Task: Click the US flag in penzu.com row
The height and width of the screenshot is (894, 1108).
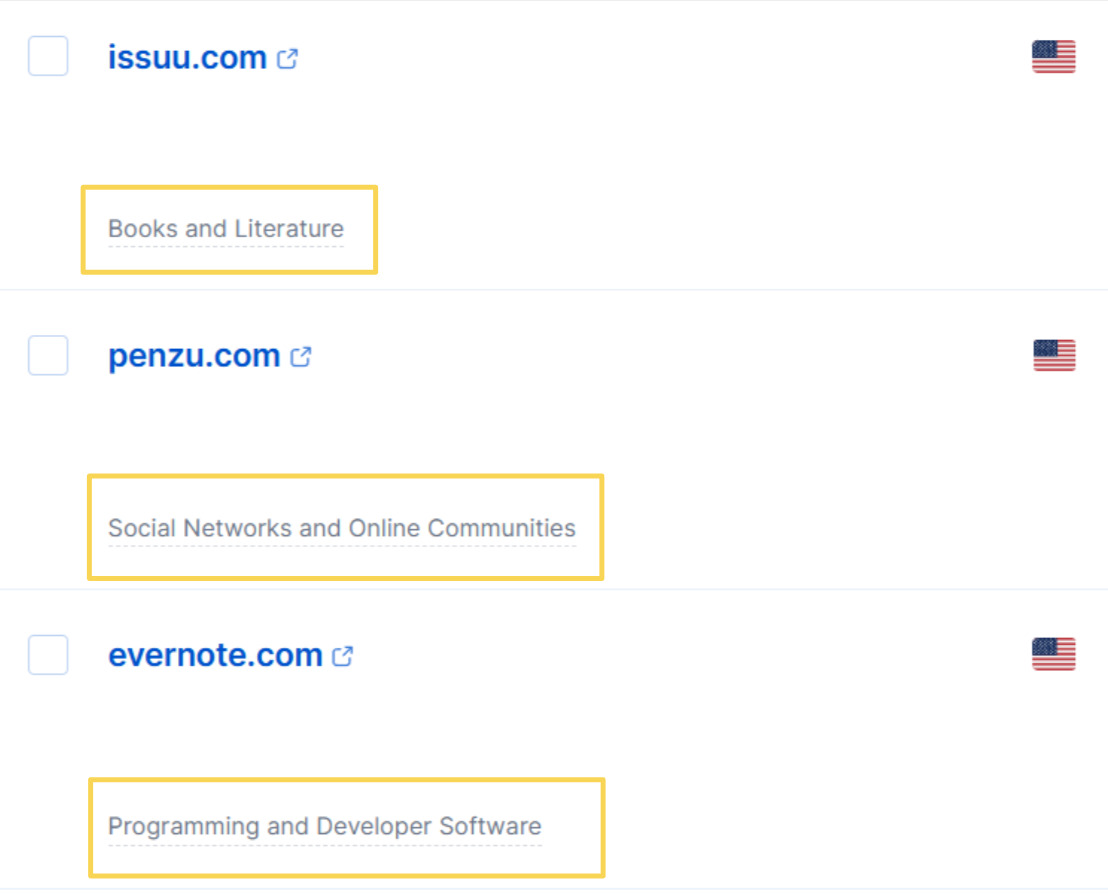Action: pyautogui.click(x=1054, y=355)
